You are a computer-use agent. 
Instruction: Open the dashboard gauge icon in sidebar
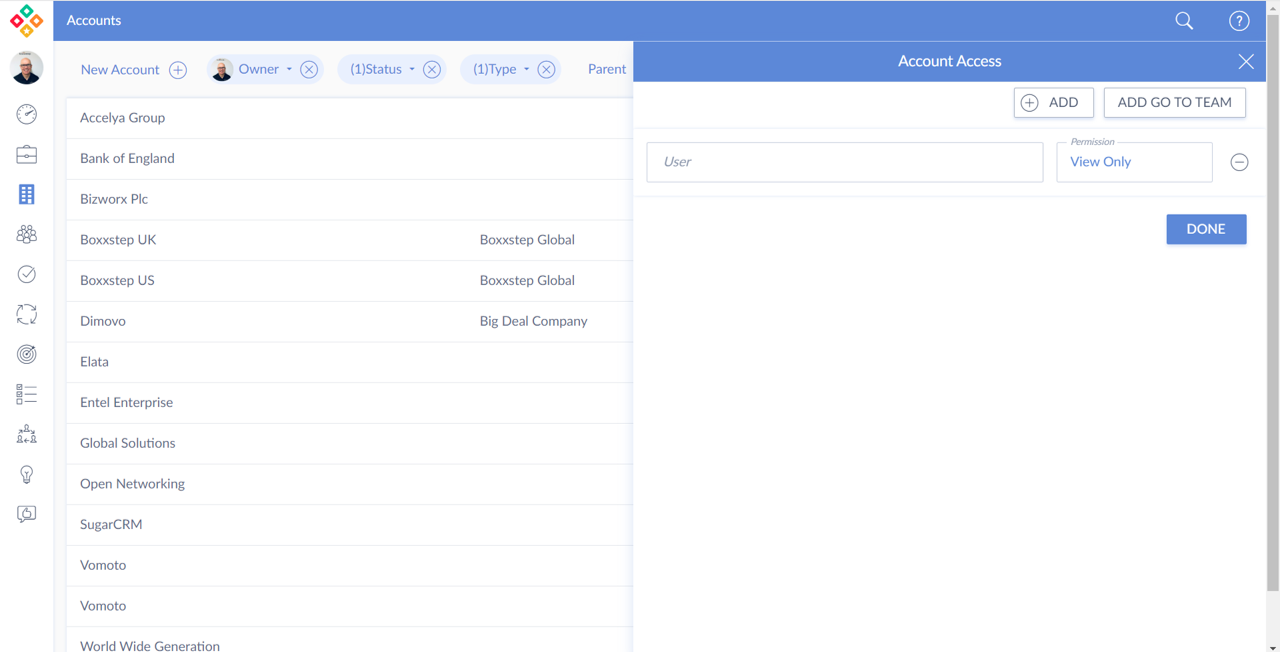pyautogui.click(x=27, y=114)
